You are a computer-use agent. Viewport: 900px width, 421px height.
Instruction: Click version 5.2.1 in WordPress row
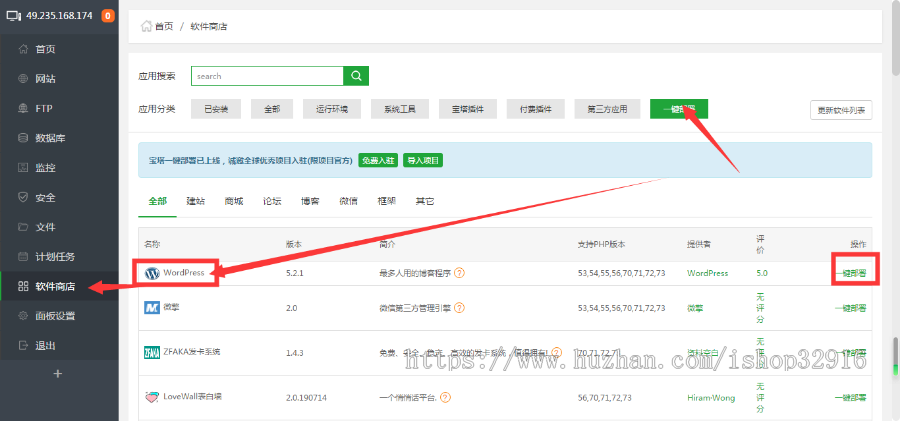pos(294,273)
